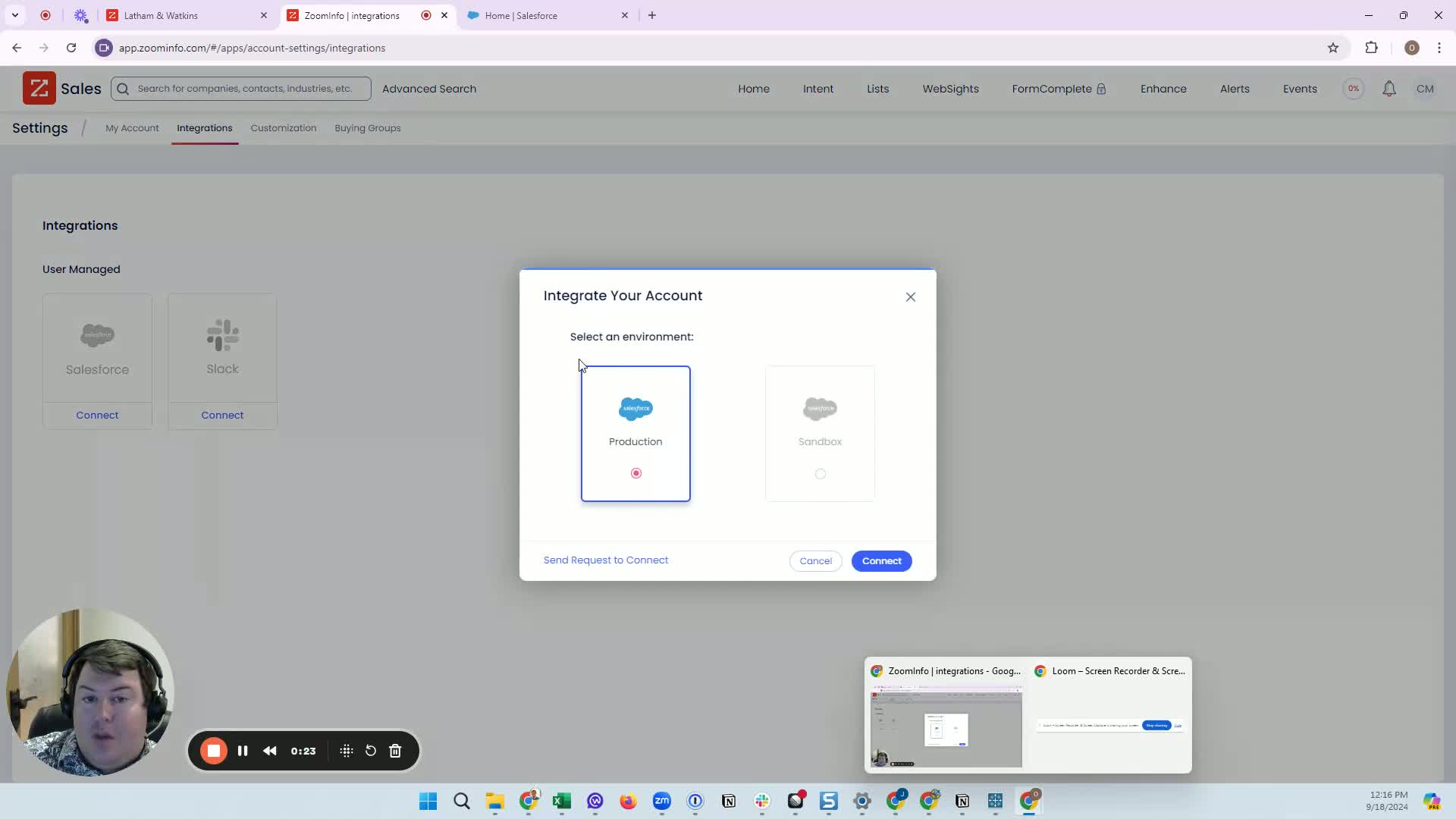Delete the recording with trash icon
The image size is (1456, 819).
(x=395, y=751)
